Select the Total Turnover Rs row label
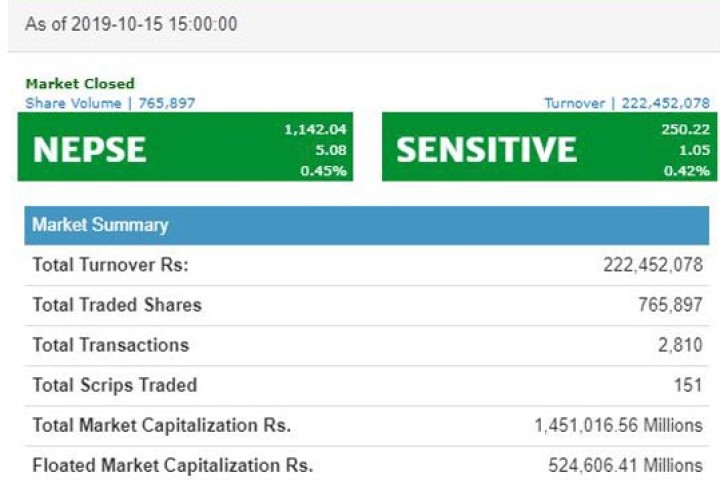Viewport: 720px width, 480px height. pos(111,265)
